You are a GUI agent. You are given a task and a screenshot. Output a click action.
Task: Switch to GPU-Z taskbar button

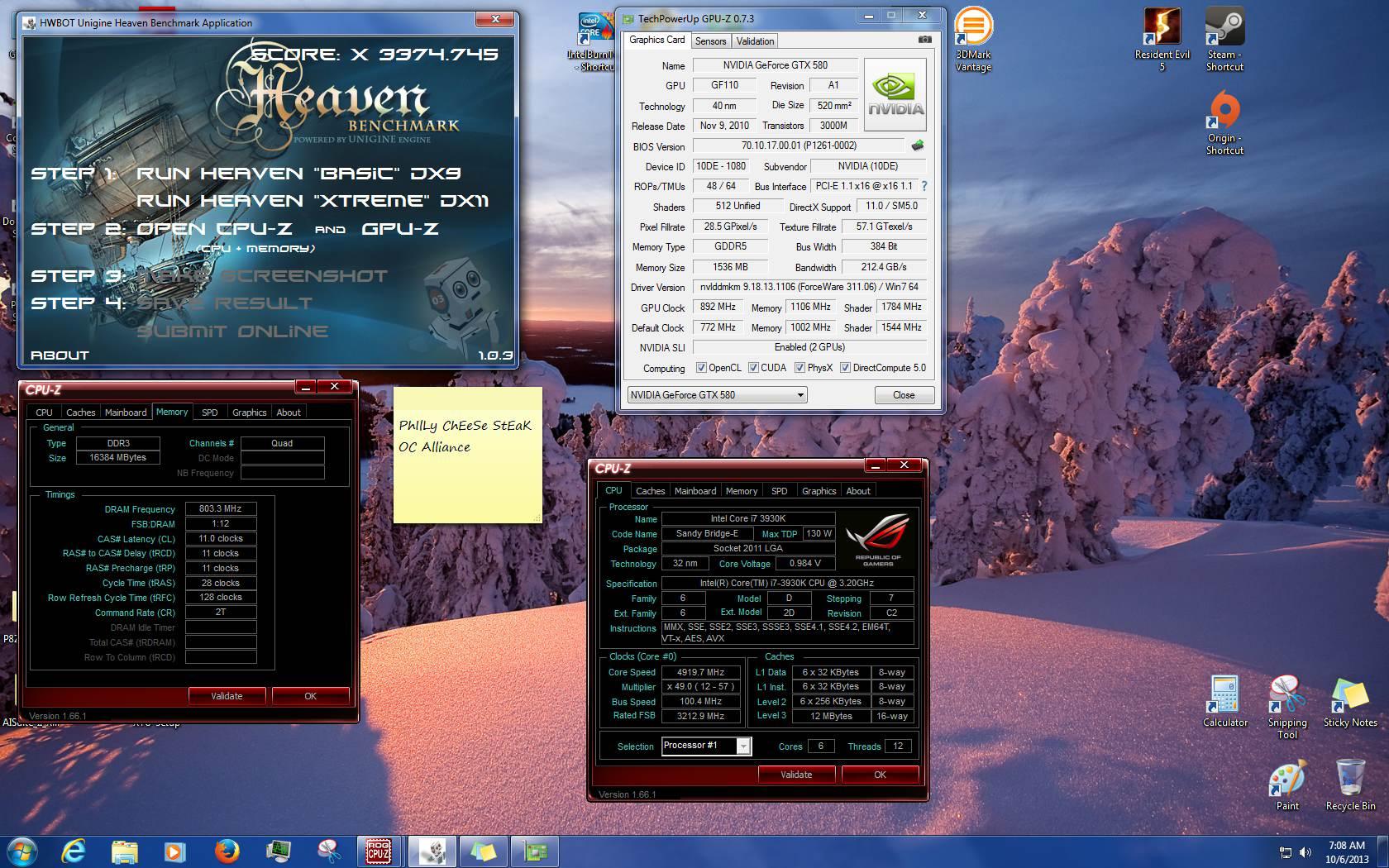533,851
